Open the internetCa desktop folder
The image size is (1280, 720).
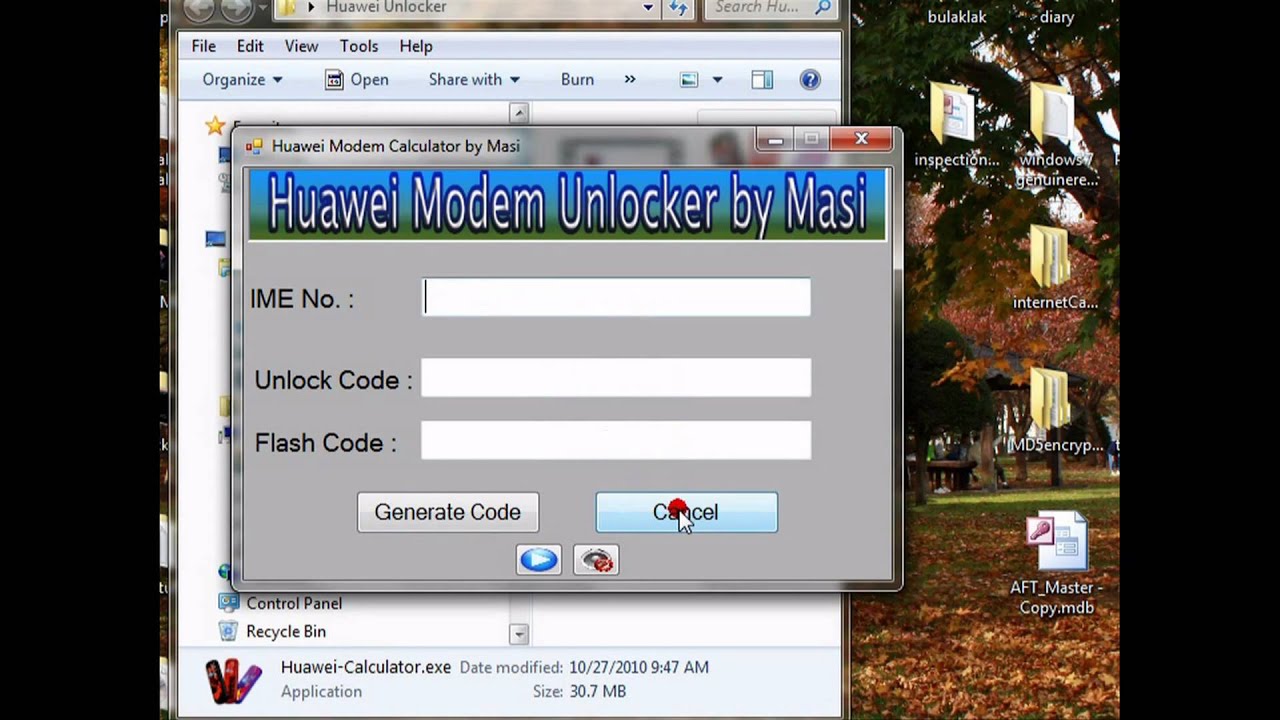[x=1049, y=257]
